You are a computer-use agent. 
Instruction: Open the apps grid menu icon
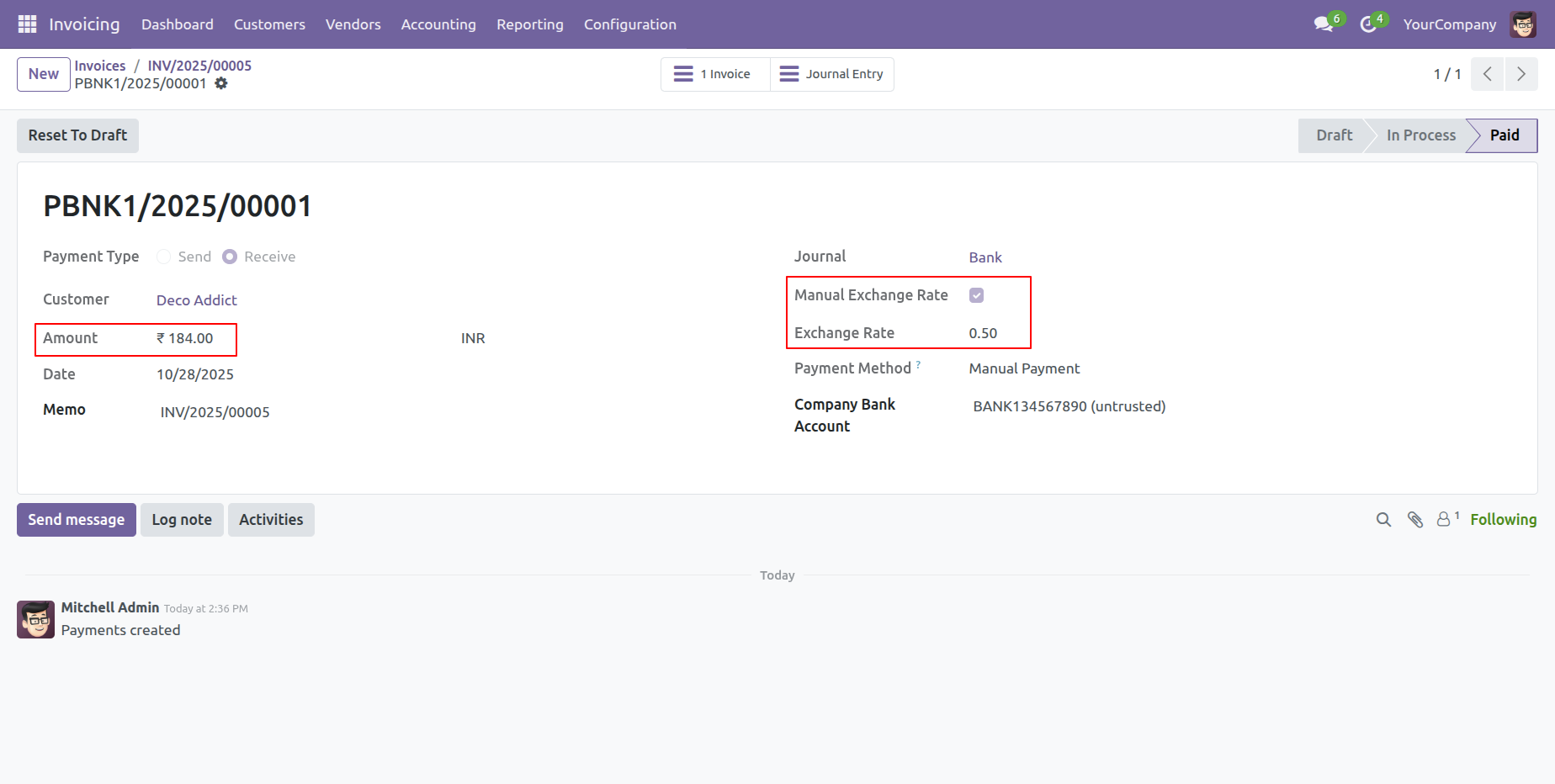click(x=27, y=24)
